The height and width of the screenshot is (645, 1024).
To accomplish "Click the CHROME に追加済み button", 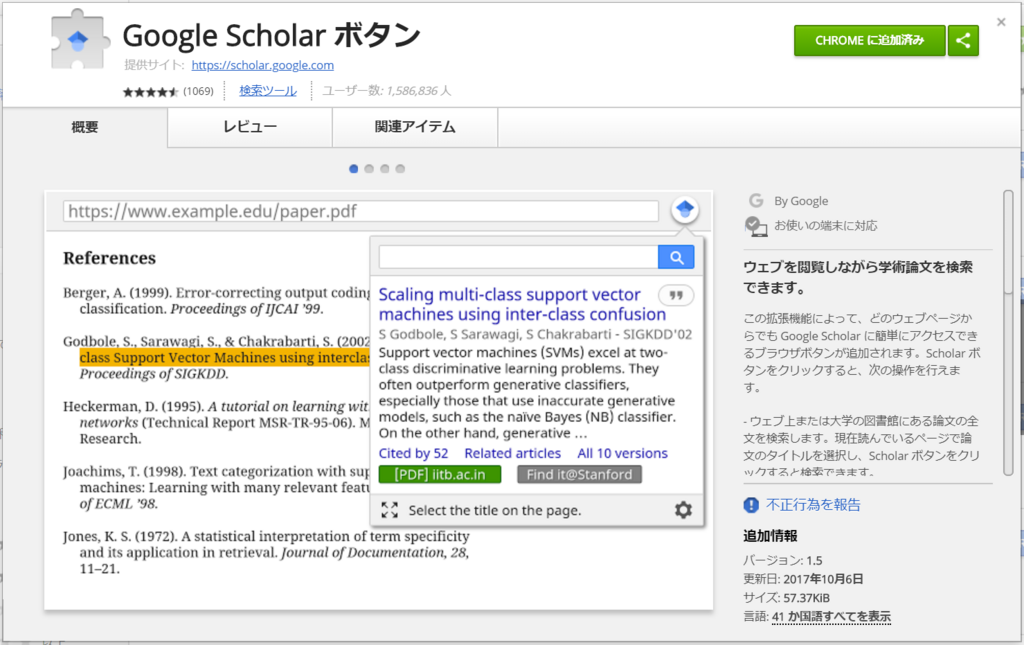I will (x=869, y=40).
